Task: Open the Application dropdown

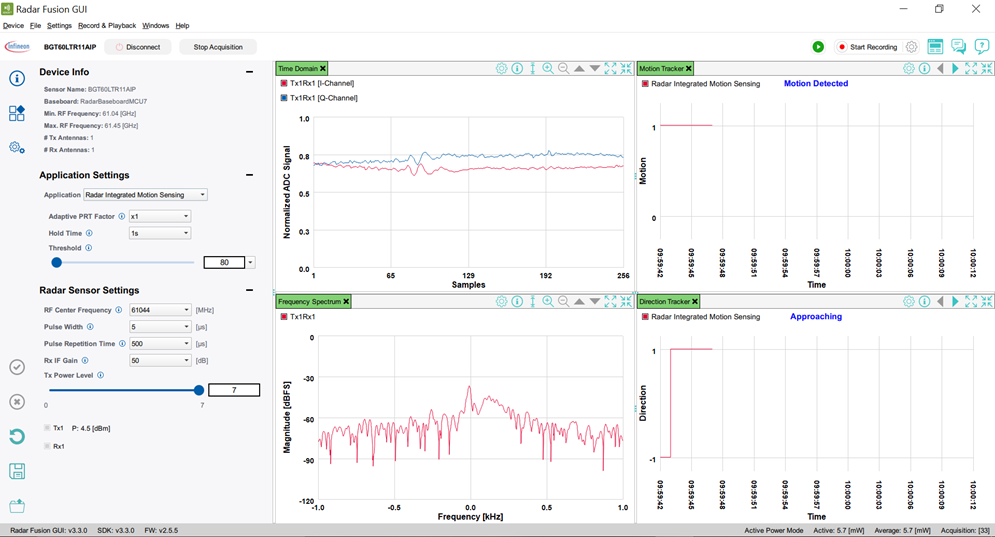Action: 145,195
